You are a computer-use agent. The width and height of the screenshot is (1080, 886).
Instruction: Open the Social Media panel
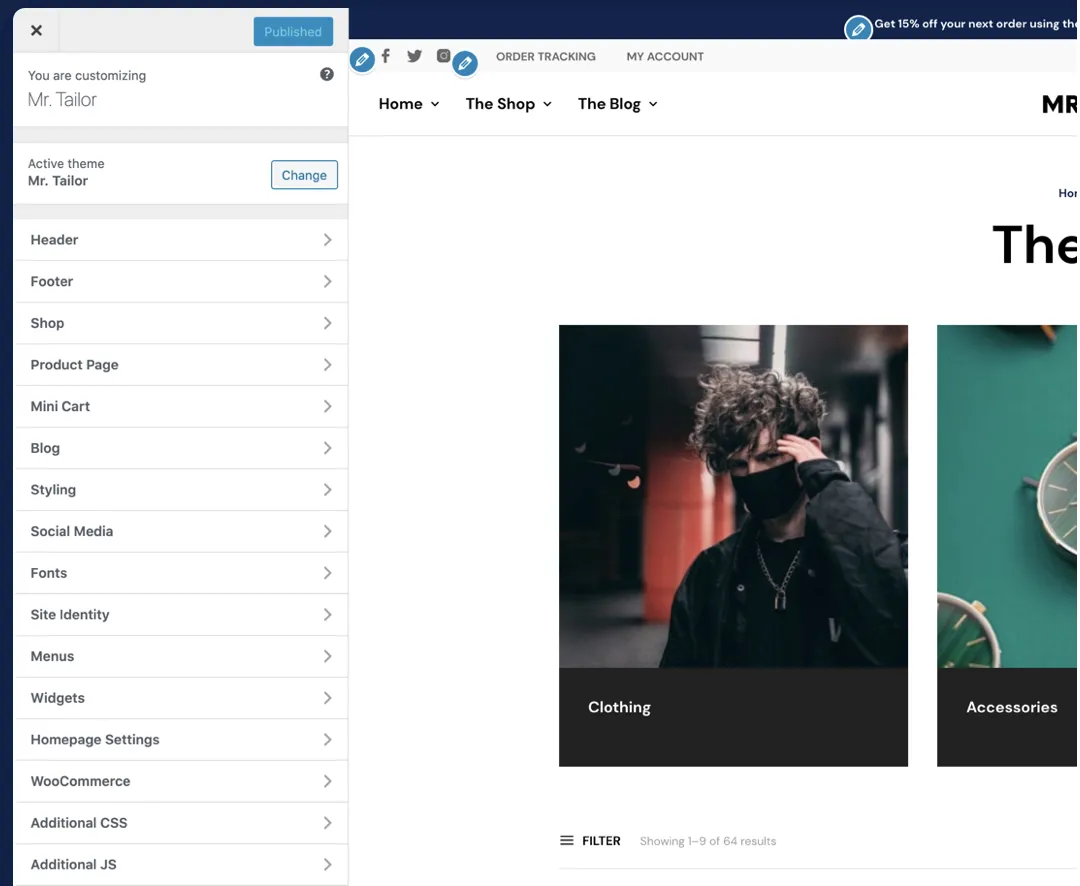click(181, 531)
